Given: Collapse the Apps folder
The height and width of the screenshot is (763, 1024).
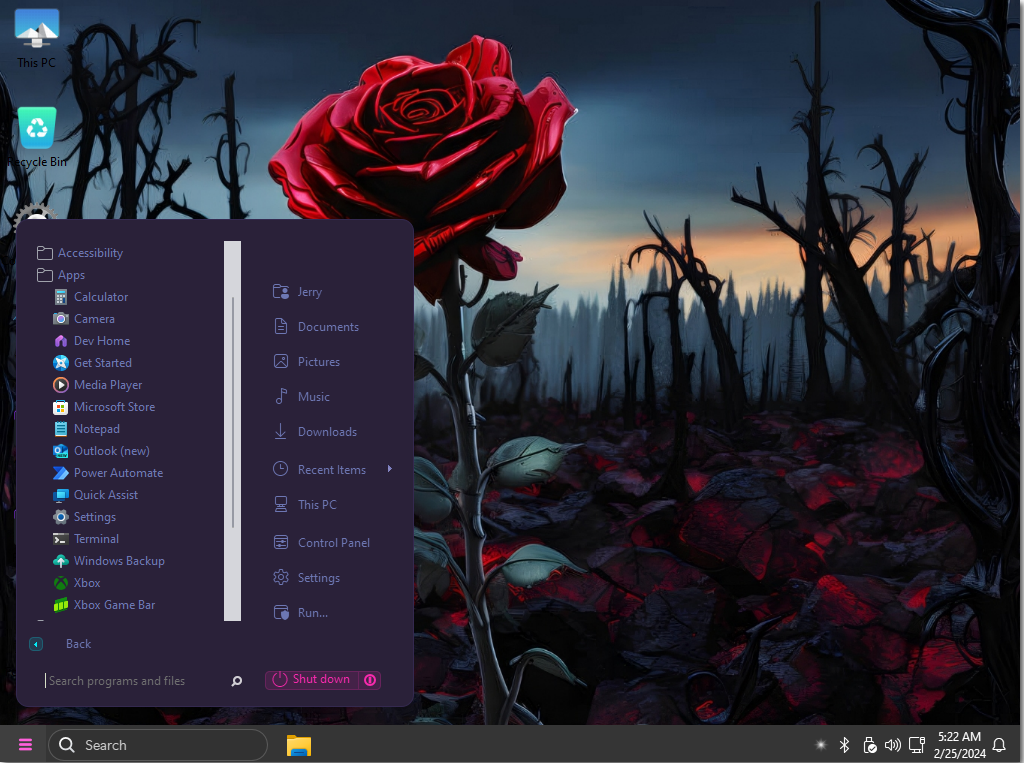Looking at the screenshot, I should 70,275.
